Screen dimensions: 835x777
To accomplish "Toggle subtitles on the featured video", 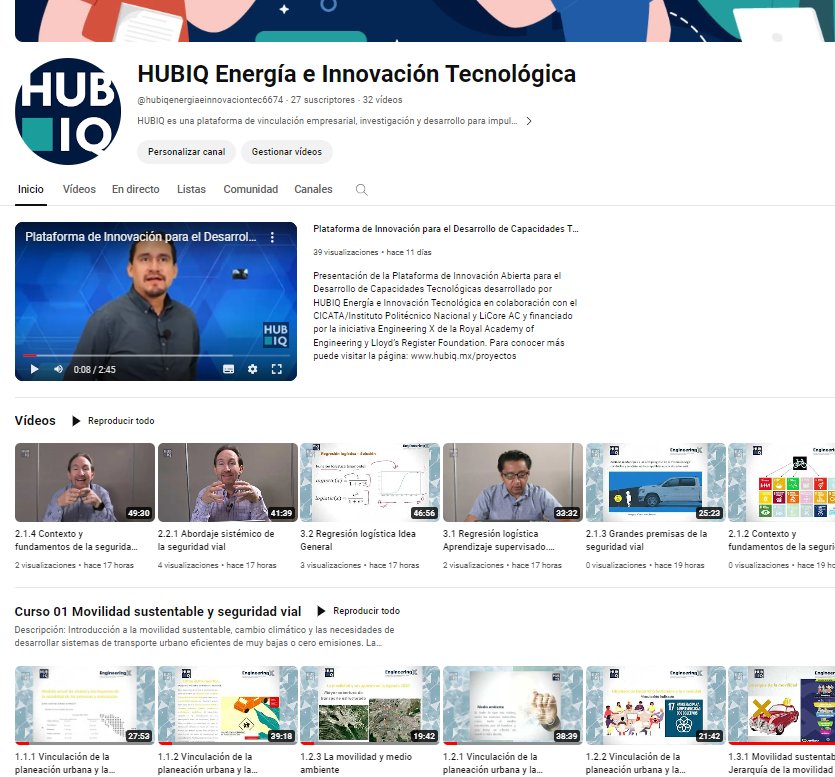I will tap(228, 369).
